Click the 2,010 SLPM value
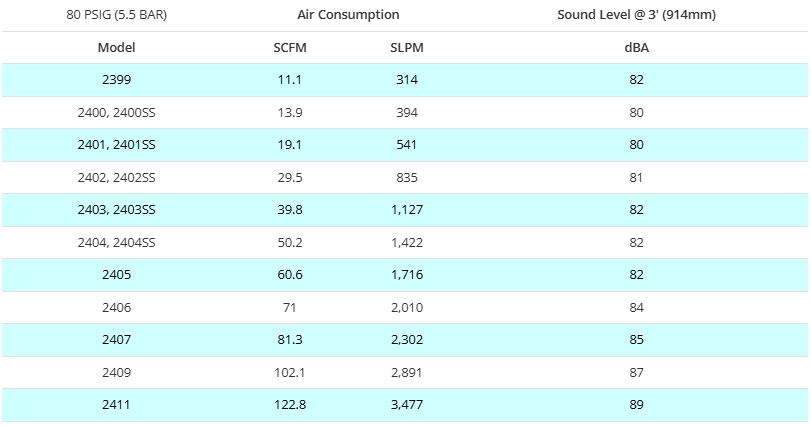 click(406, 308)
